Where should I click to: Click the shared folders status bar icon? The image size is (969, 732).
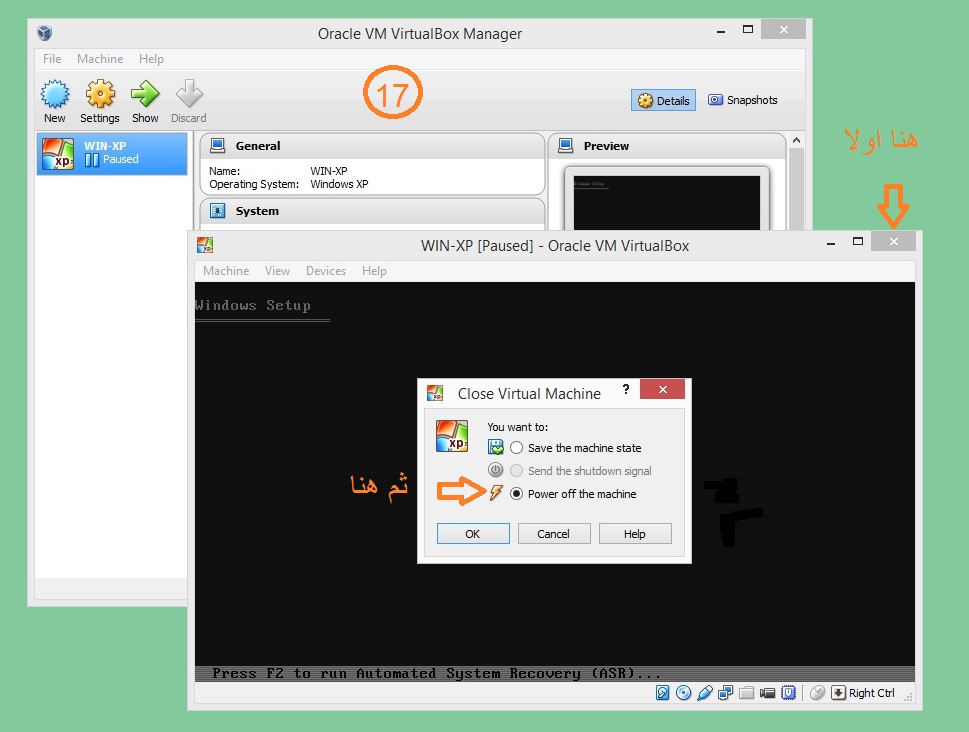(x=747, y=693)
